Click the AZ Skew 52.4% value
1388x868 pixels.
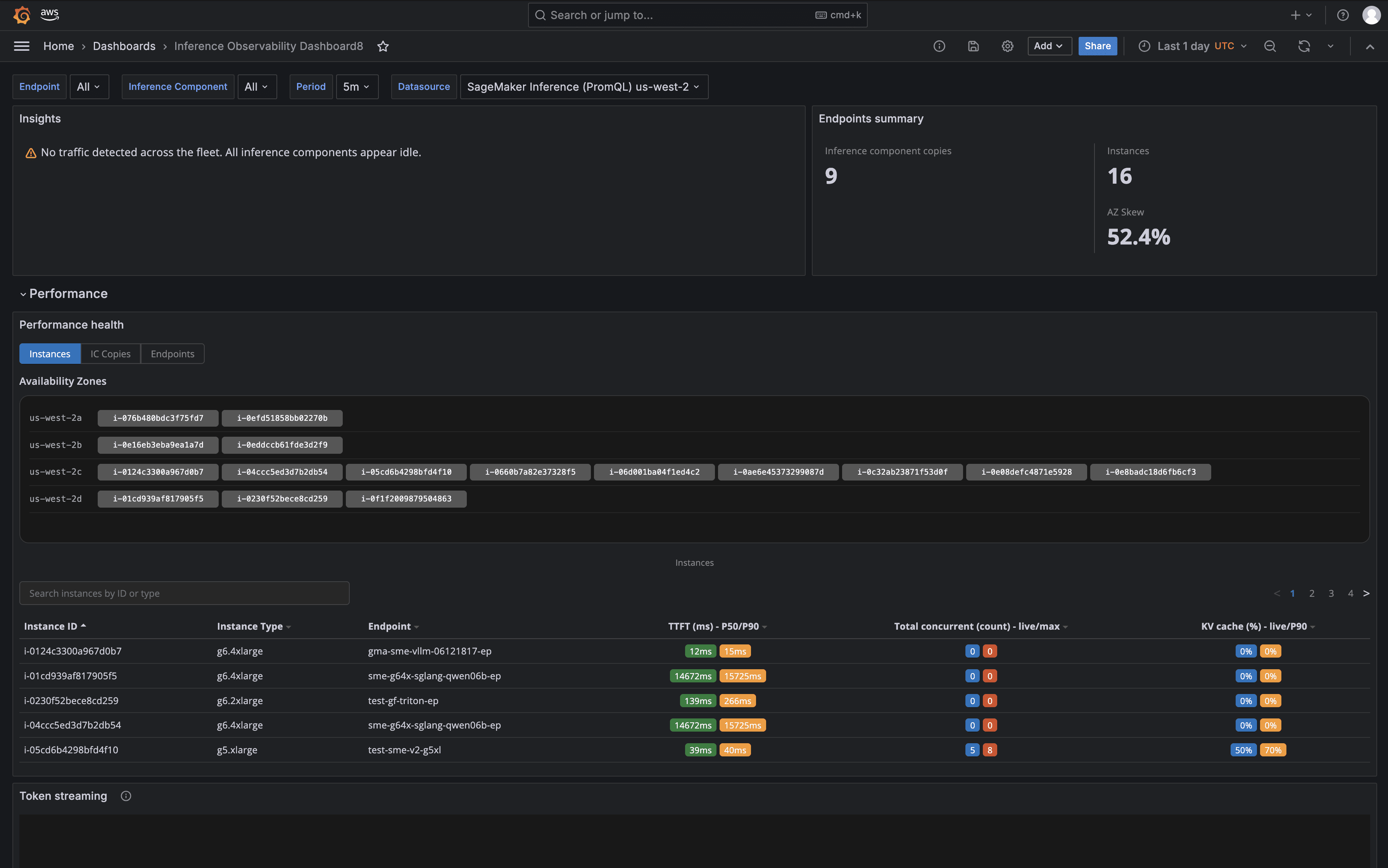click(x=1138, y=236)
